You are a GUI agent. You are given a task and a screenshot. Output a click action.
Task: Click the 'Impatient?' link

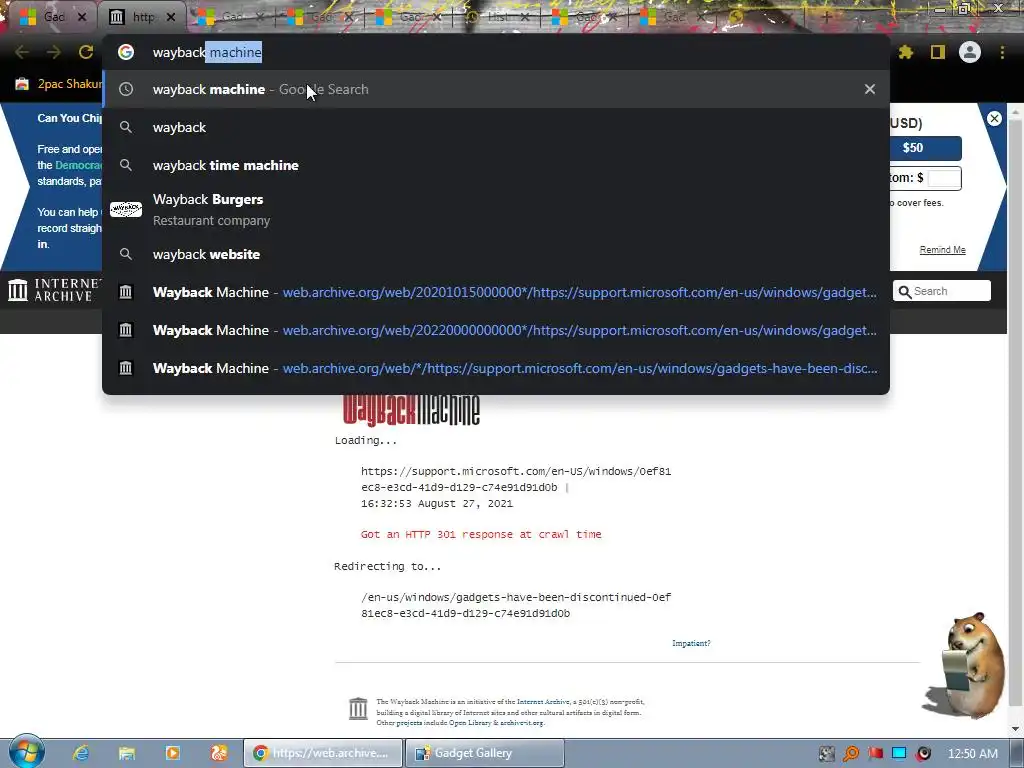click(x=691, y=643)
